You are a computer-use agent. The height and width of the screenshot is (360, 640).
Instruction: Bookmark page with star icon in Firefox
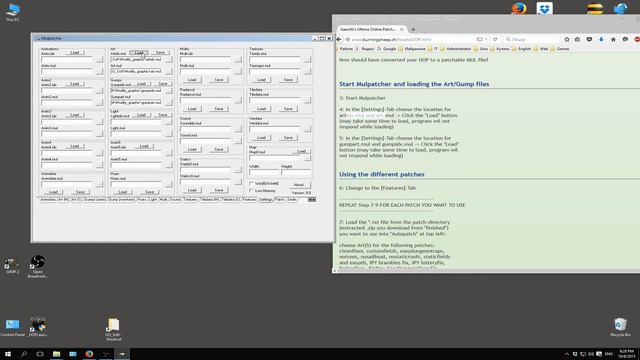(x=567, y=40)
